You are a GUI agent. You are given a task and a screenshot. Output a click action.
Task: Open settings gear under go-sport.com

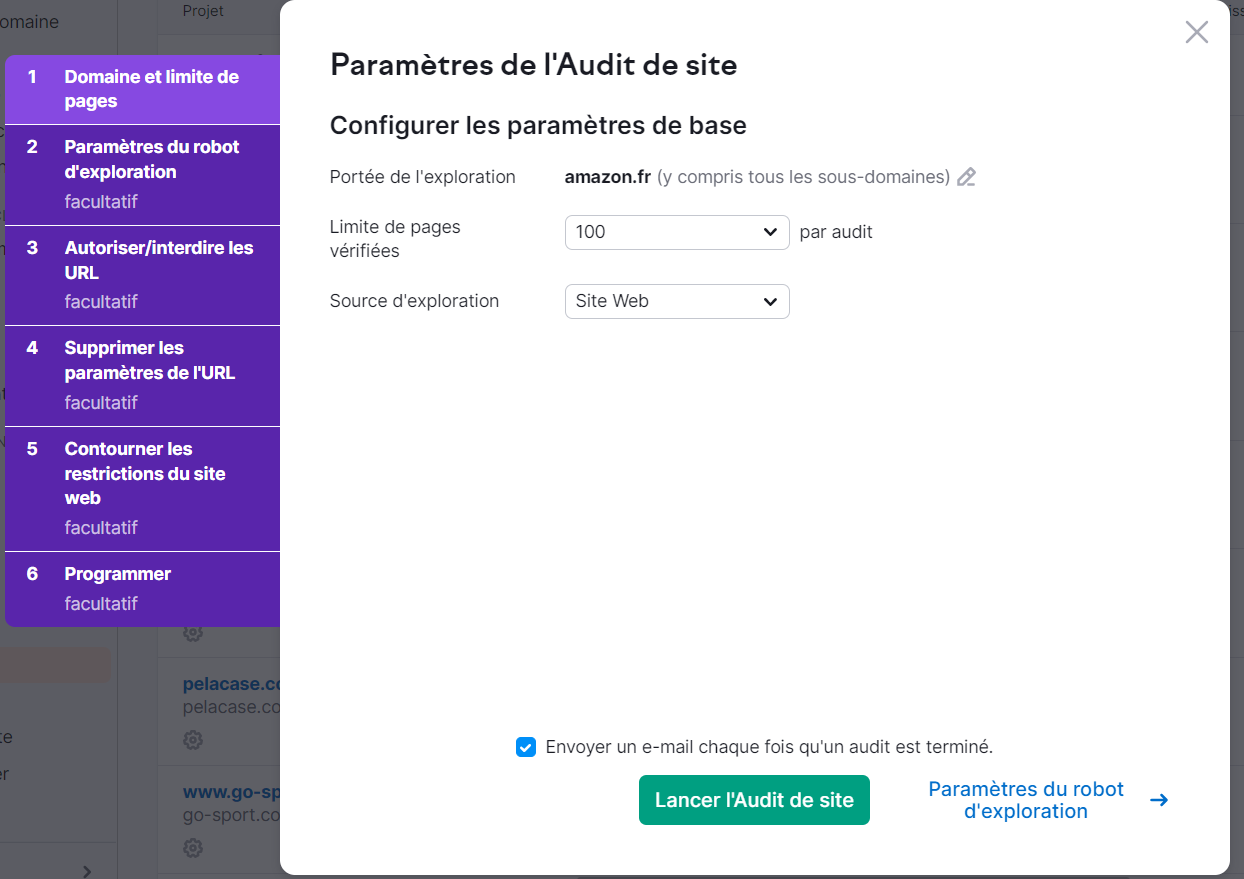point(192,847)
